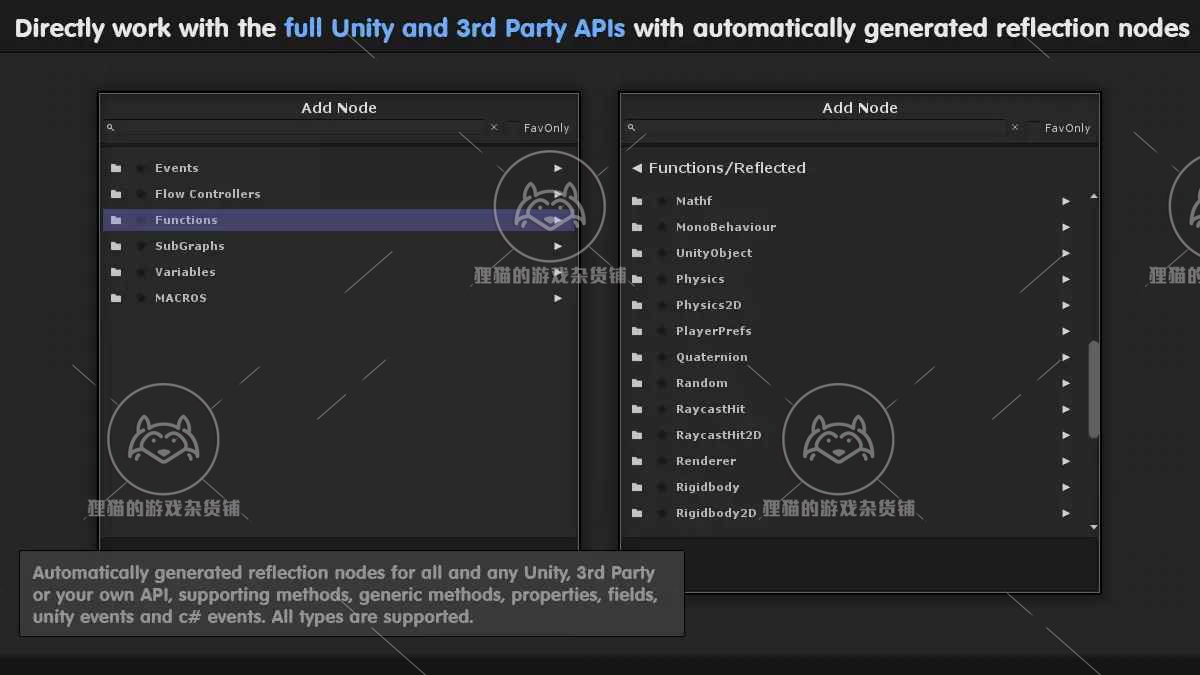This screenshot has width=1200, height=675.
Task: Click the Quaternion folder icon
Action: (x=637, y=357)
